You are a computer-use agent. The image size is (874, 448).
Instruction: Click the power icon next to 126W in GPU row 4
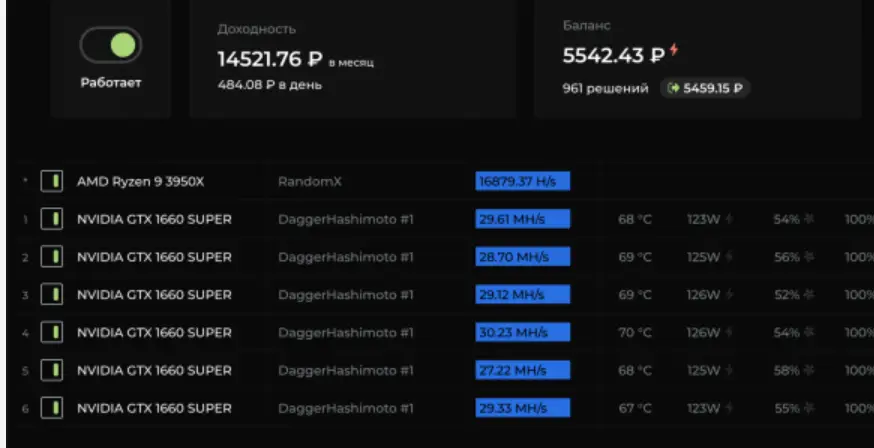pos(727,333)
